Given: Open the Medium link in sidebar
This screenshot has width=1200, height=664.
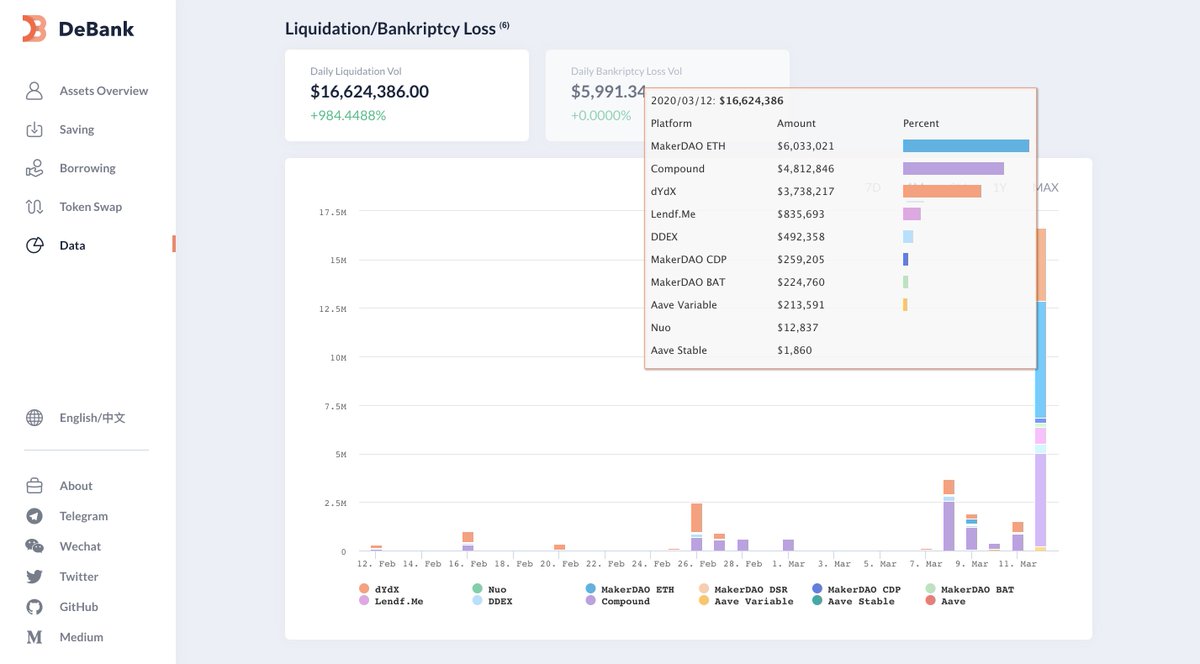Looking at the screenshot, I should [x=81, y=637].
